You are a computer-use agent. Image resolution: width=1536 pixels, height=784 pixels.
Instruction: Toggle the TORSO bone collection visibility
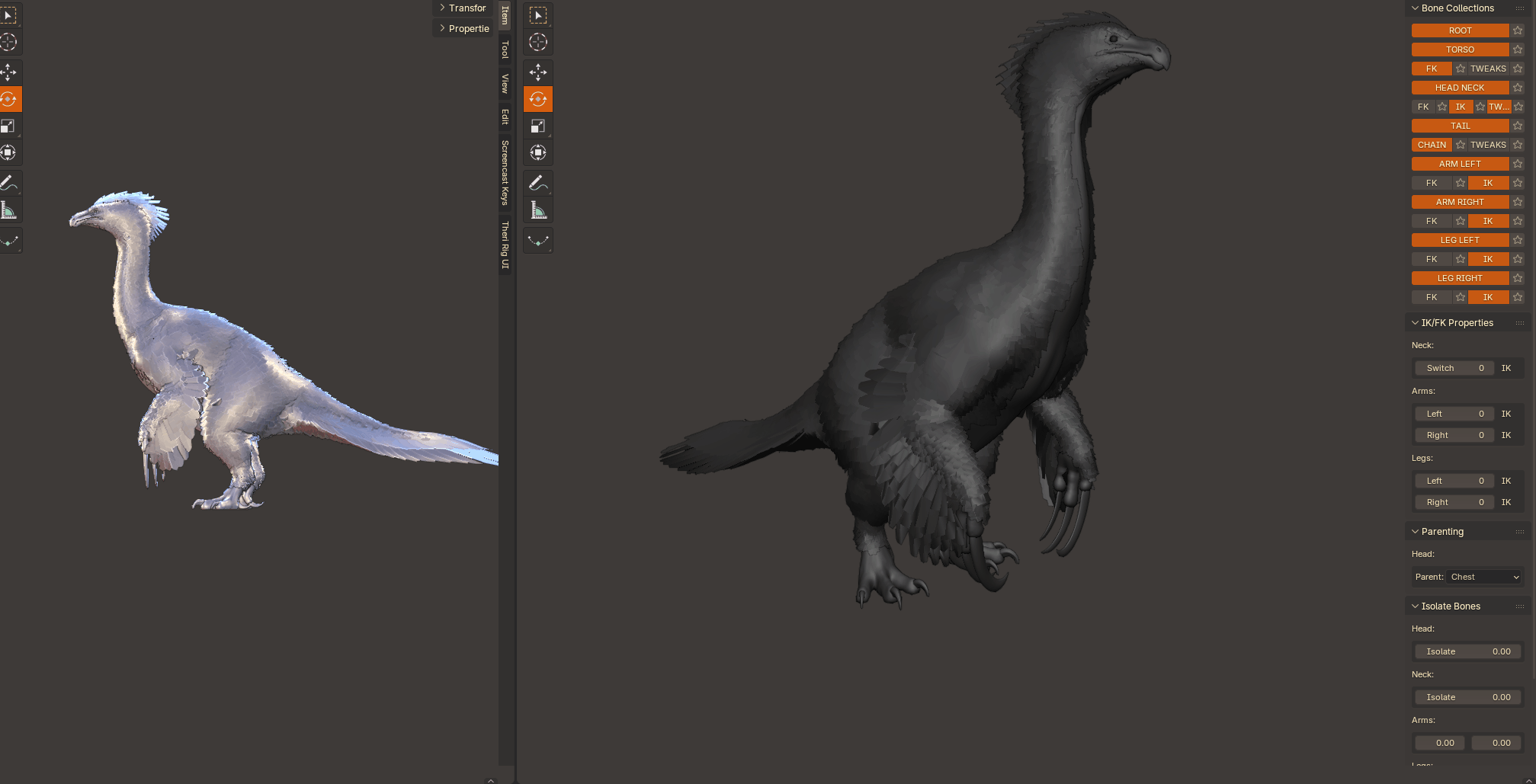pos(1459,50)
